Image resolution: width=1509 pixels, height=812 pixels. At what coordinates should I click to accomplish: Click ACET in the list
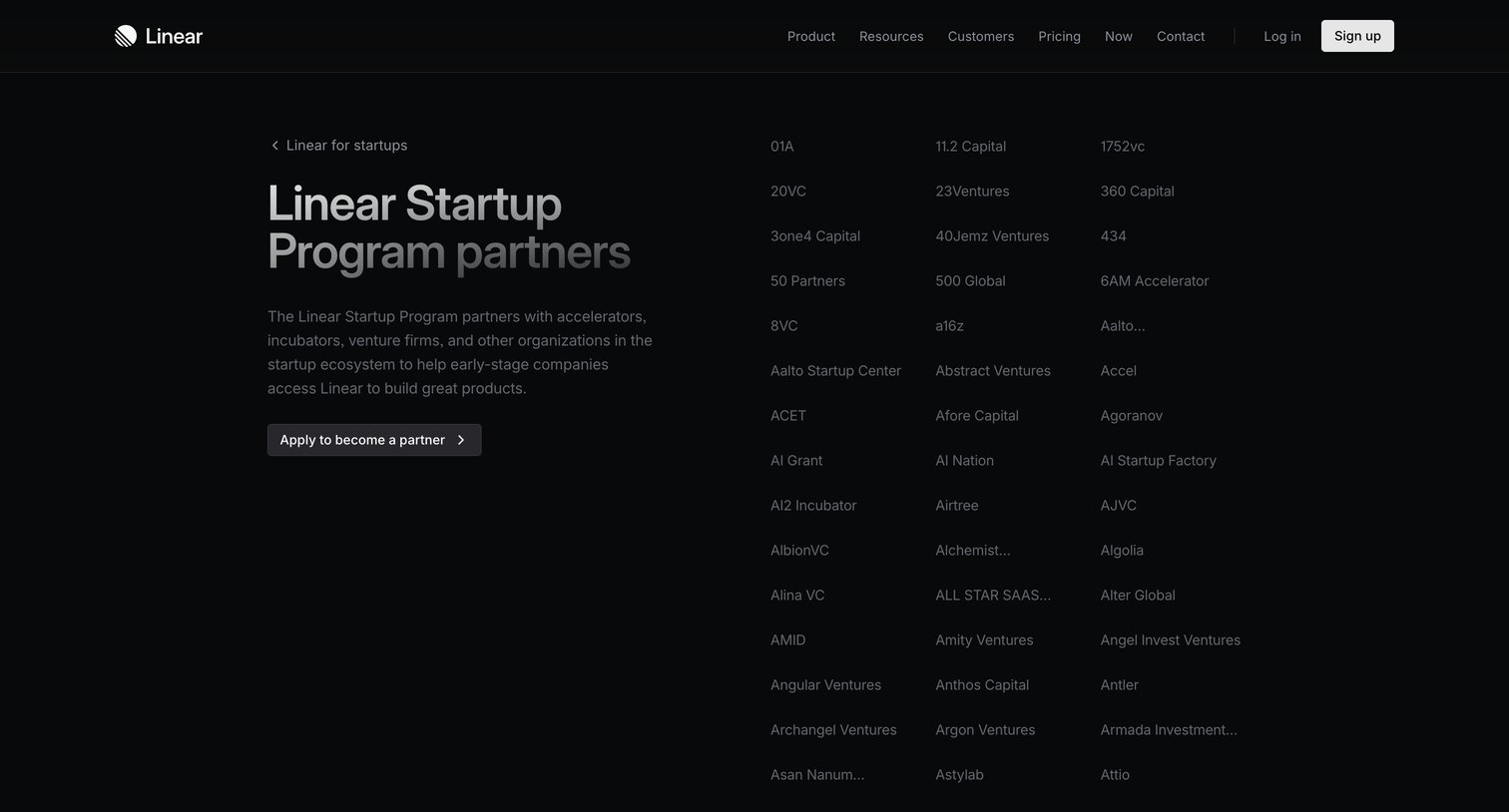pyautogui.click(x=788, y=416)
